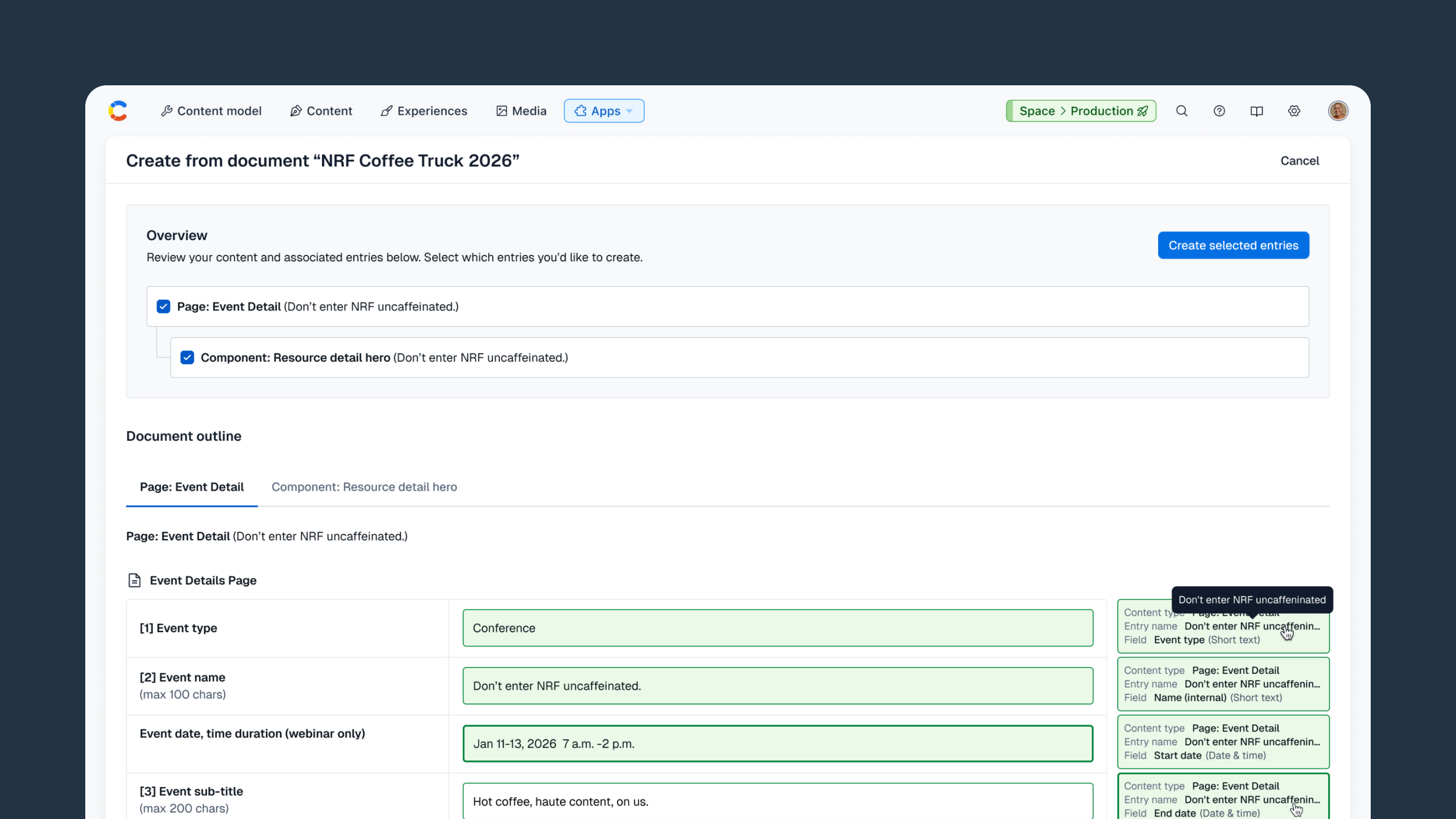Uncheck the Component: Resource detail hero entry

pos(187,357)
